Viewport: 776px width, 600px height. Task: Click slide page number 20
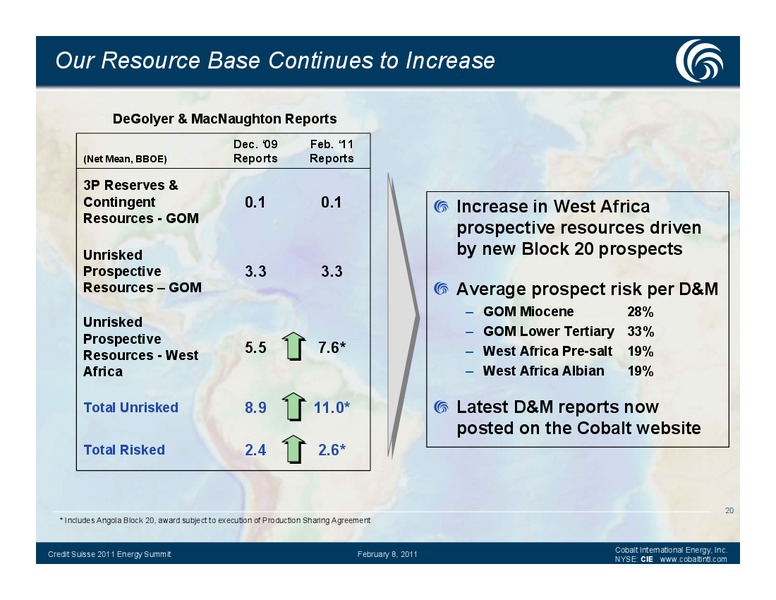729,510
